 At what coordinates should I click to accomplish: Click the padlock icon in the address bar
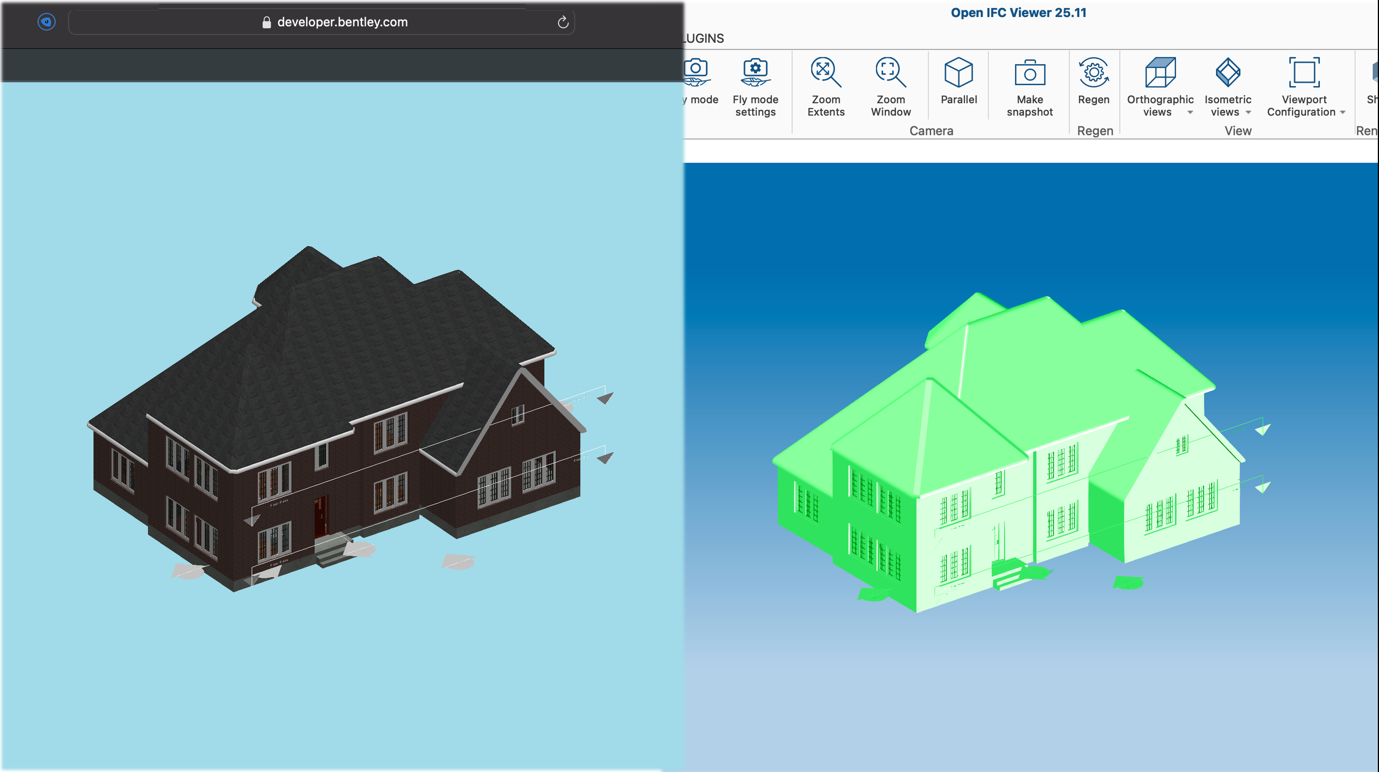pyautogui.click(x=266, y=22)
